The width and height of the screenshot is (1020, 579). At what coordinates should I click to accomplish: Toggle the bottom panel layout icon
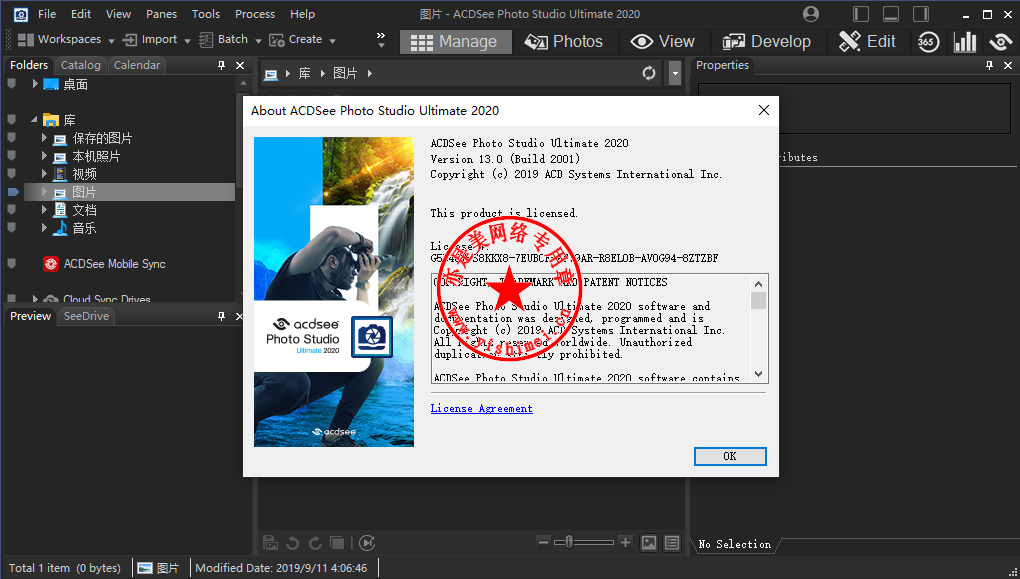click(891, 14)
